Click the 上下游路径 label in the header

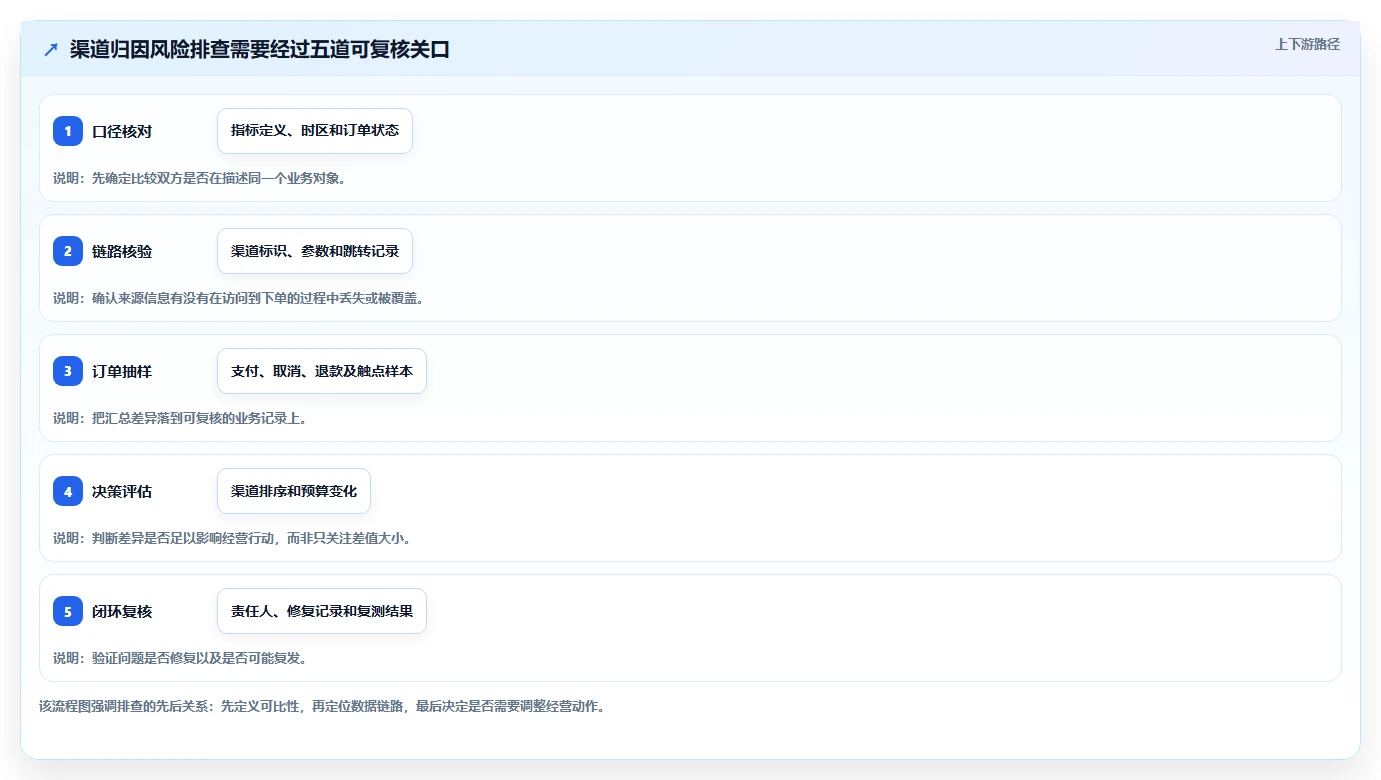pos(1307,44)
